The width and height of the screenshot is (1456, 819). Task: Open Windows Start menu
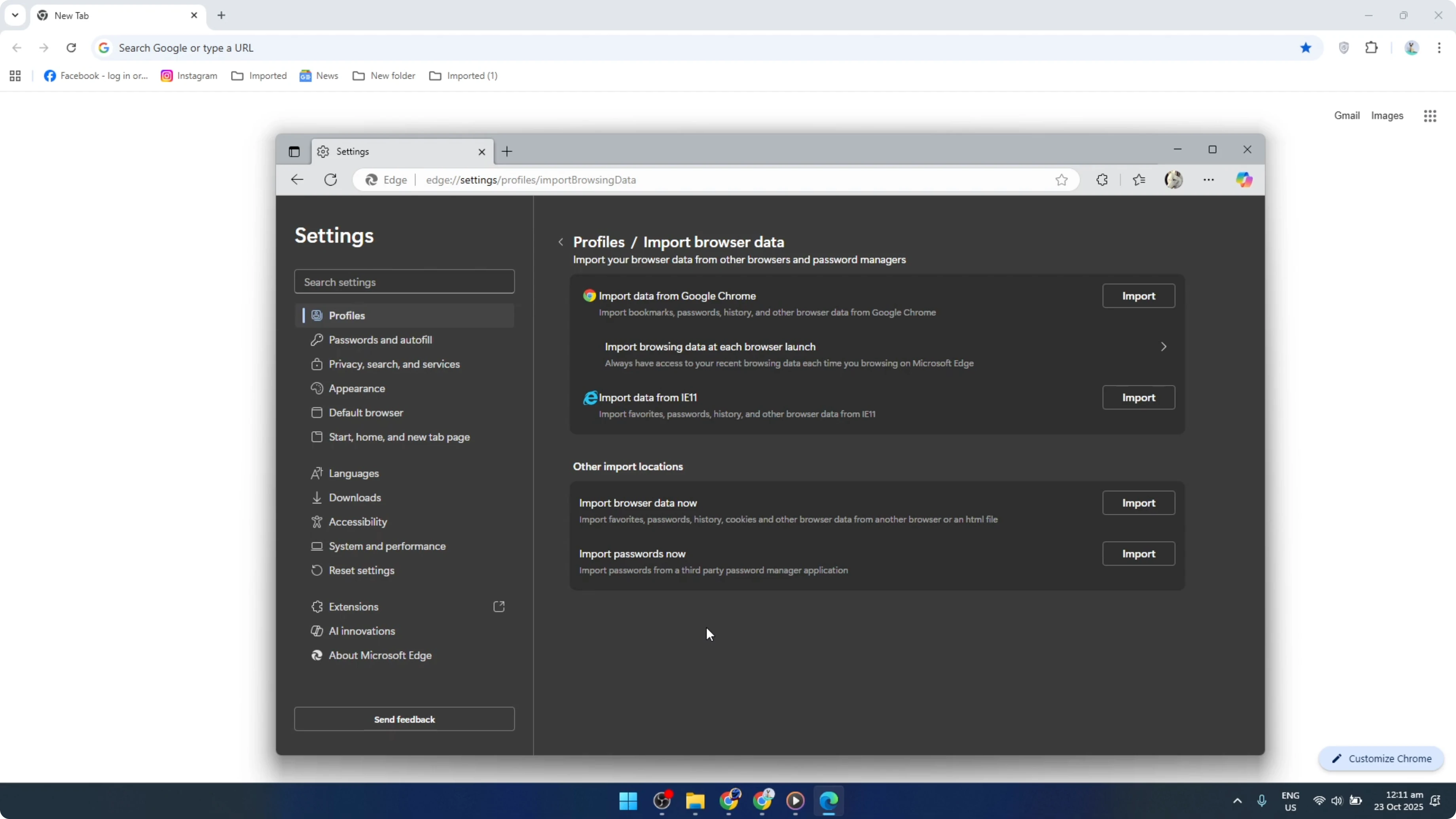628,801
